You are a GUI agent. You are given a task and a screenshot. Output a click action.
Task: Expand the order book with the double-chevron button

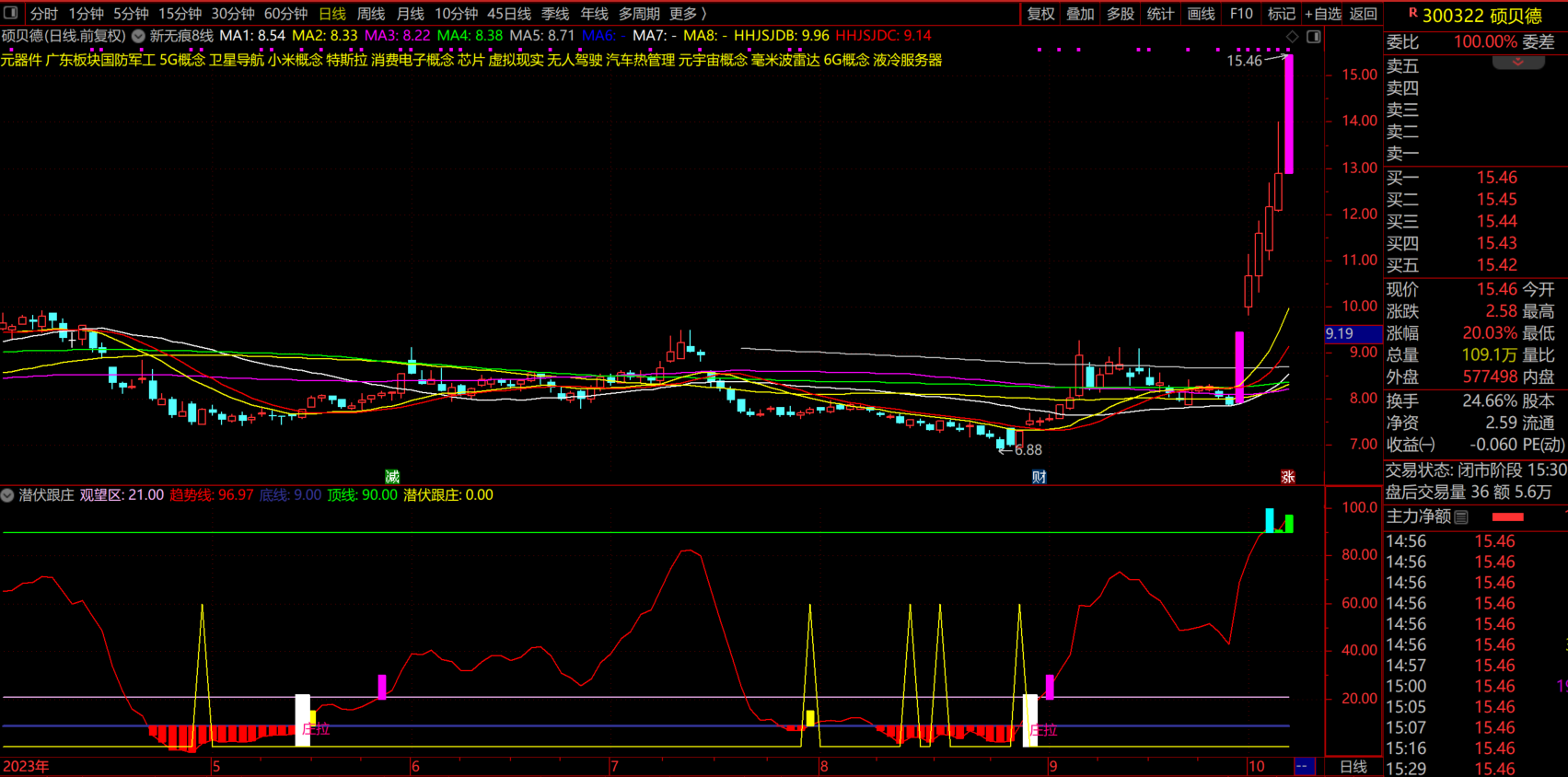[1518, 62]
